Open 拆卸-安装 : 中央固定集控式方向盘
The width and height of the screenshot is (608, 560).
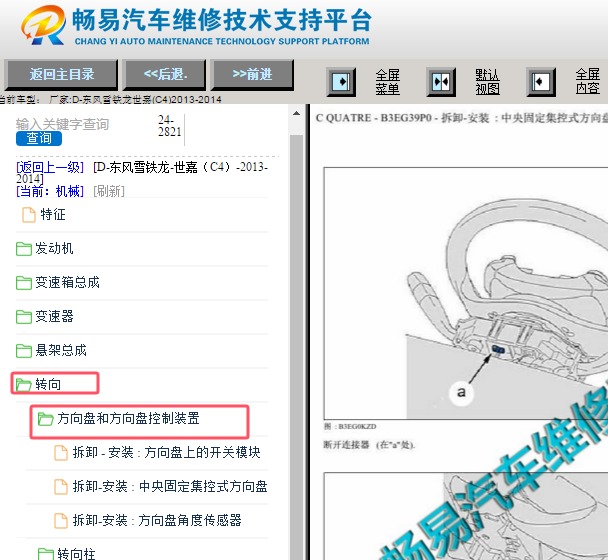click(x=170, y=486)
